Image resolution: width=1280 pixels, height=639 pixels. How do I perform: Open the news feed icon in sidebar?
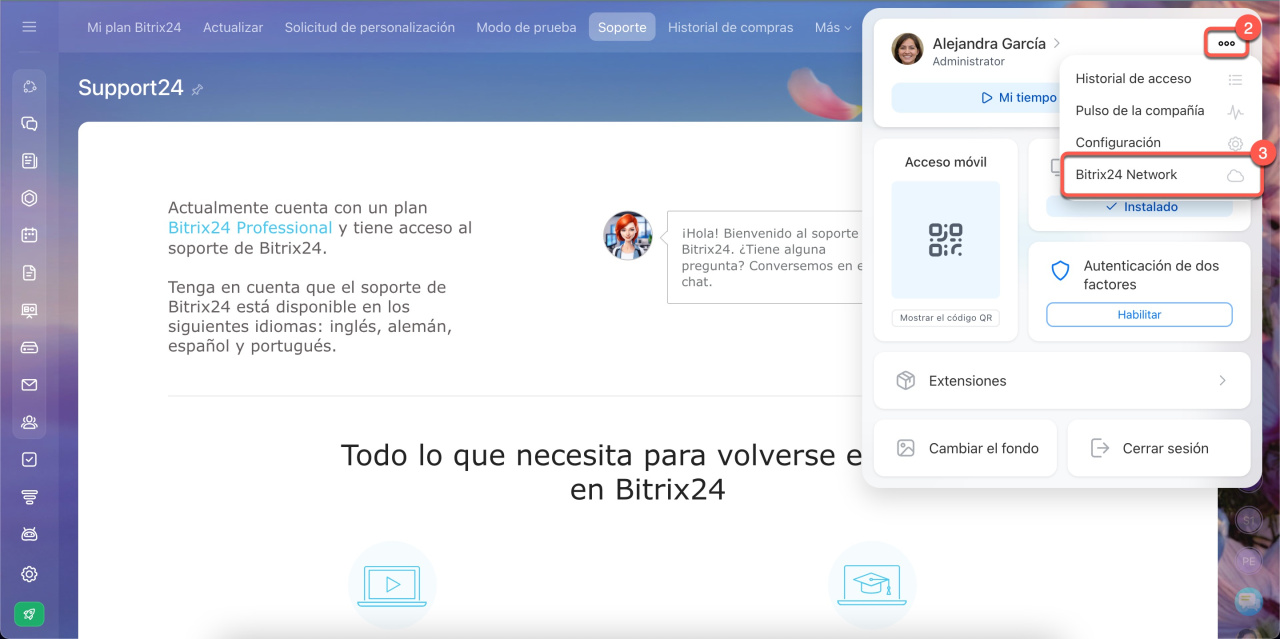(x=29, y=161)
